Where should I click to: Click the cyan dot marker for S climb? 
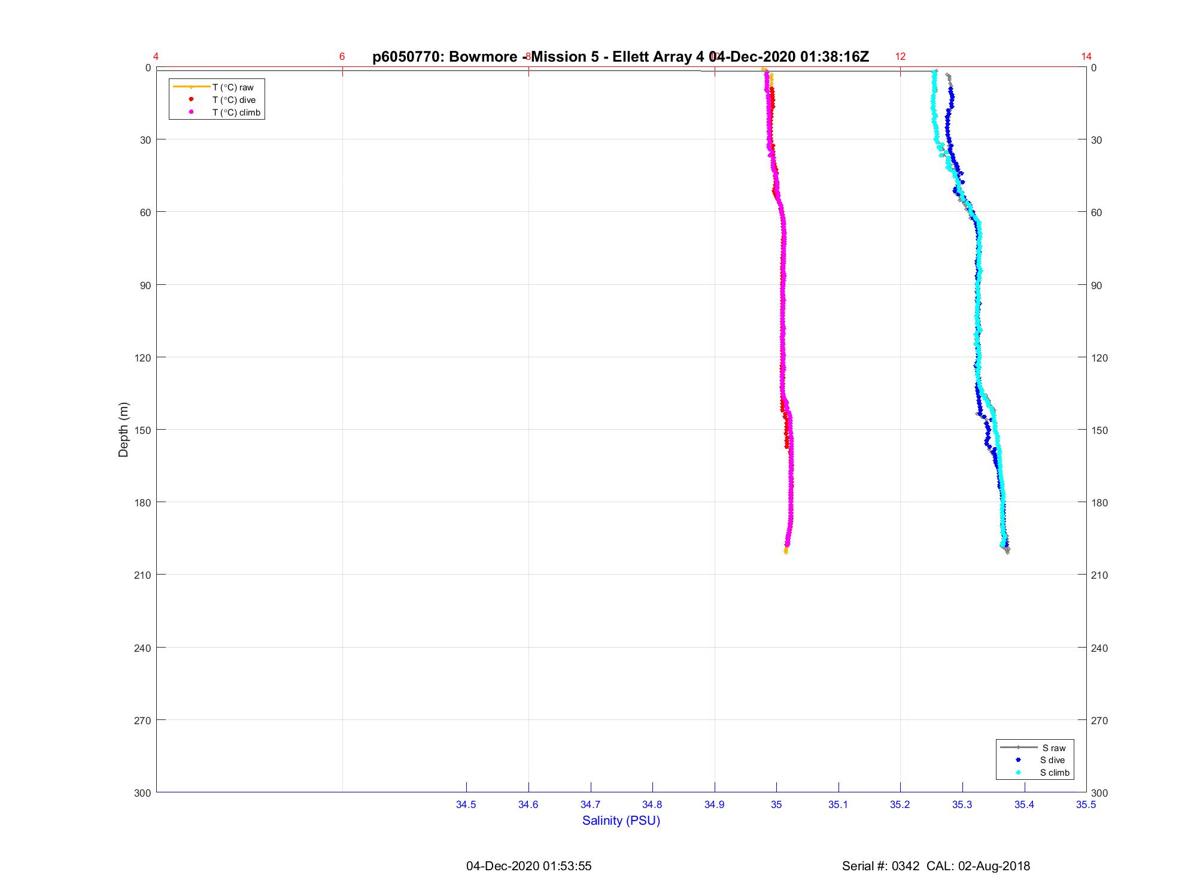(1018, 773)
